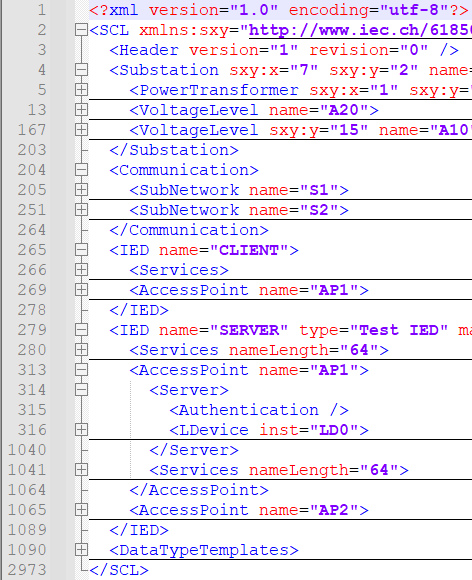
Task: Click the "AP2" name value
Action: (x=334, y=510)
